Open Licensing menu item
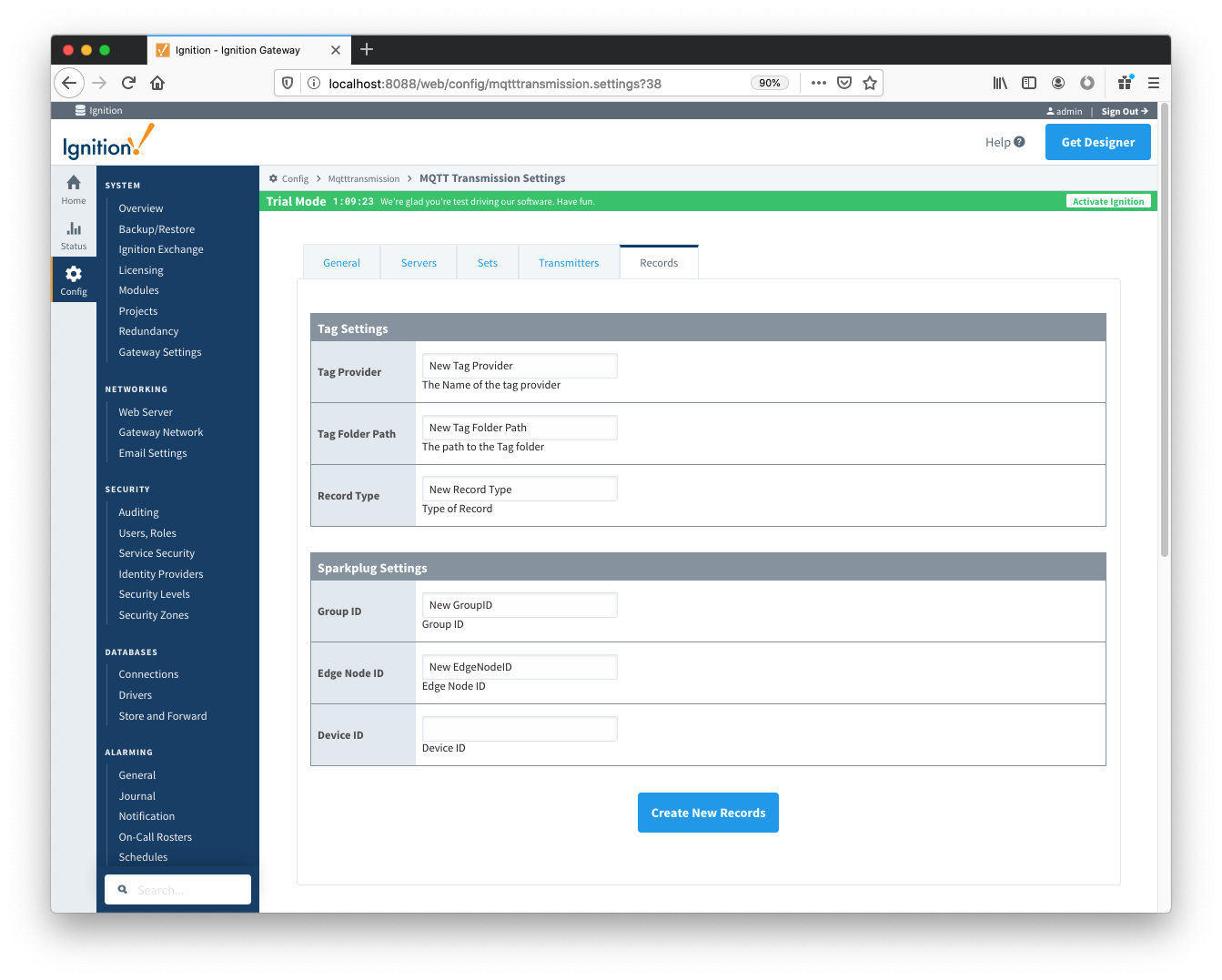Screen dimensions: 1222x980 point(141,270)
